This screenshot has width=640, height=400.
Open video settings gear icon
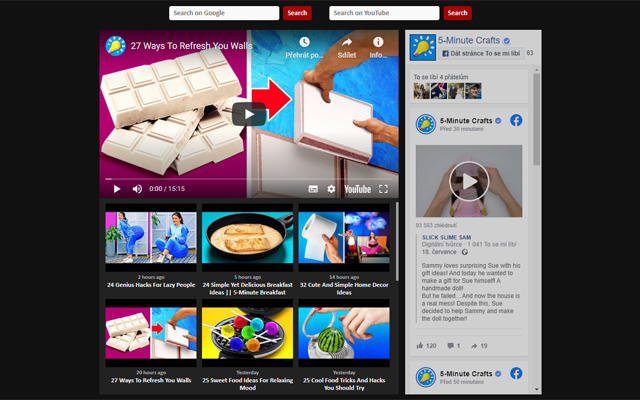click(x=331, y=189)
